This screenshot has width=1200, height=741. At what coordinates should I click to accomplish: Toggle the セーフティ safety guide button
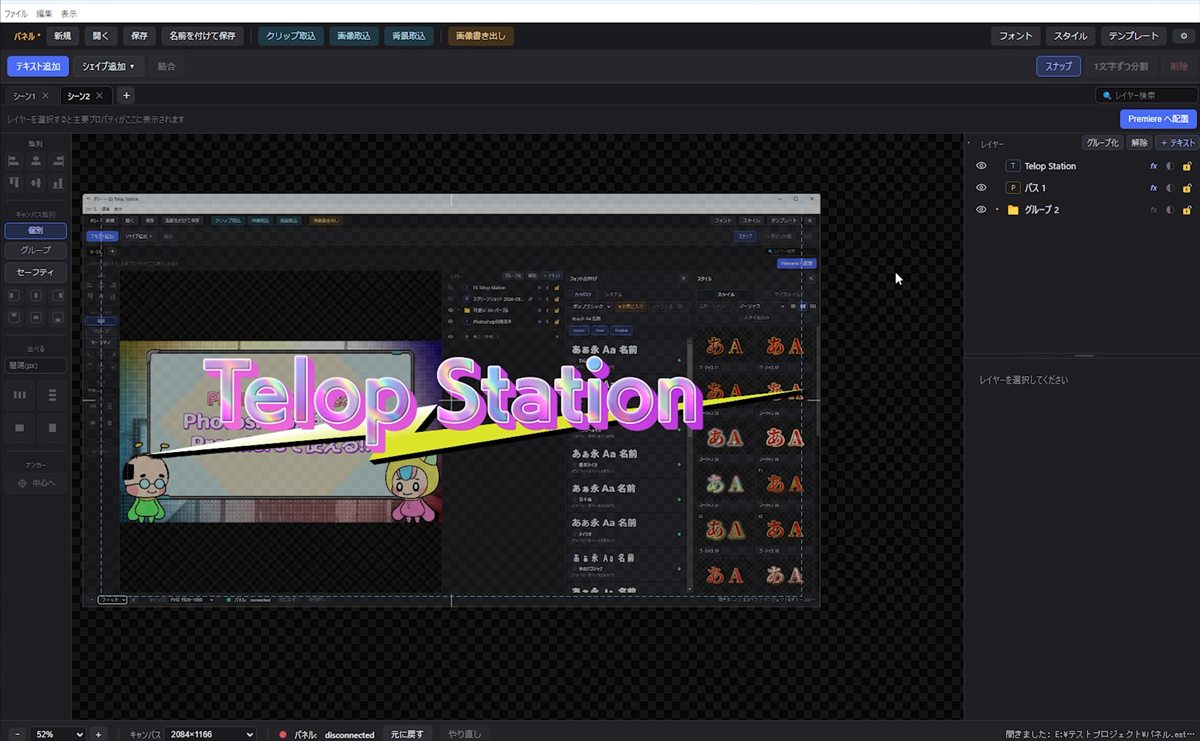36,272
